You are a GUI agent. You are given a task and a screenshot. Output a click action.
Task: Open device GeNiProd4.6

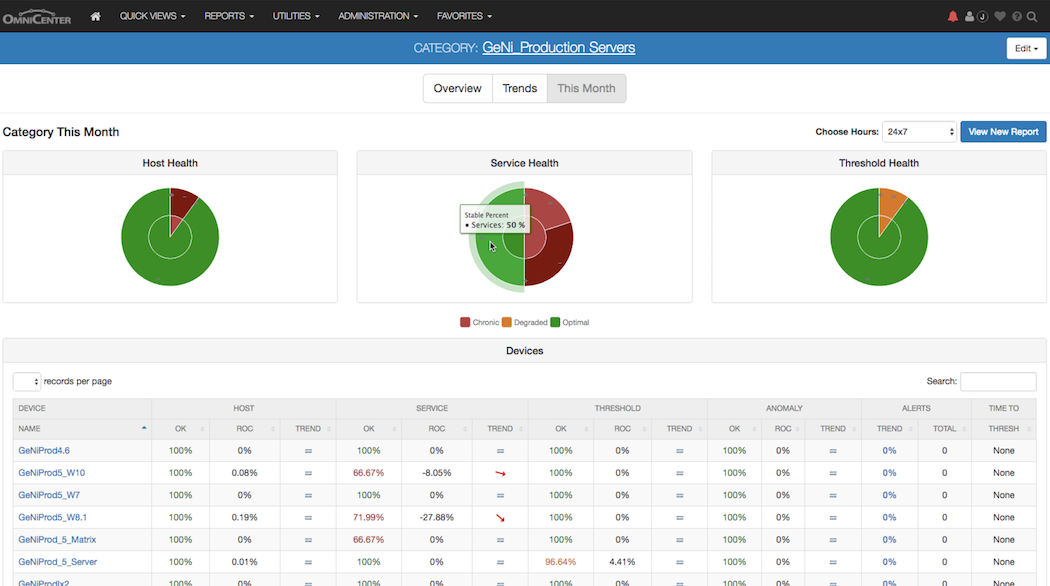point(44,451)
